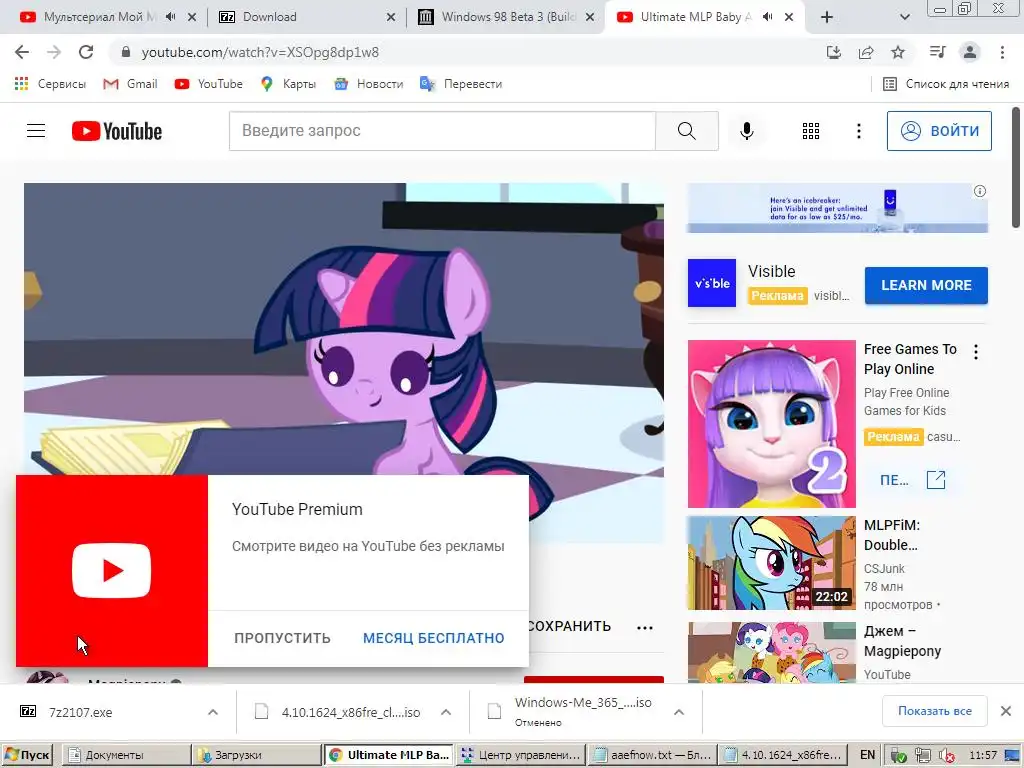Click the Visible banner ad image
Image resolution: width=1024 pixels, height=768 pixels.
837,208
